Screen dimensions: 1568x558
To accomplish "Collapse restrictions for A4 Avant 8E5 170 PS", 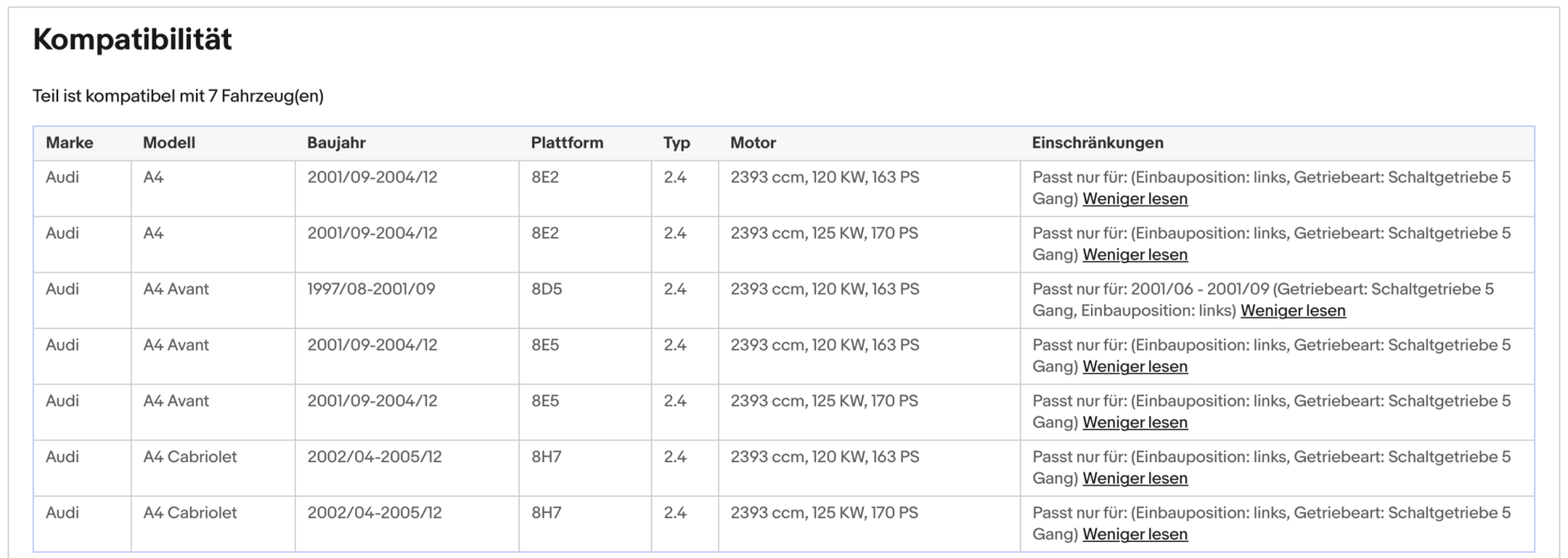I will click(1135, 423).
